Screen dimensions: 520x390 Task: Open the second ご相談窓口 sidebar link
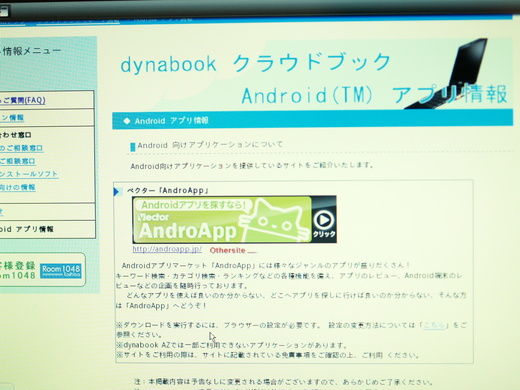(x=18, y=161)
